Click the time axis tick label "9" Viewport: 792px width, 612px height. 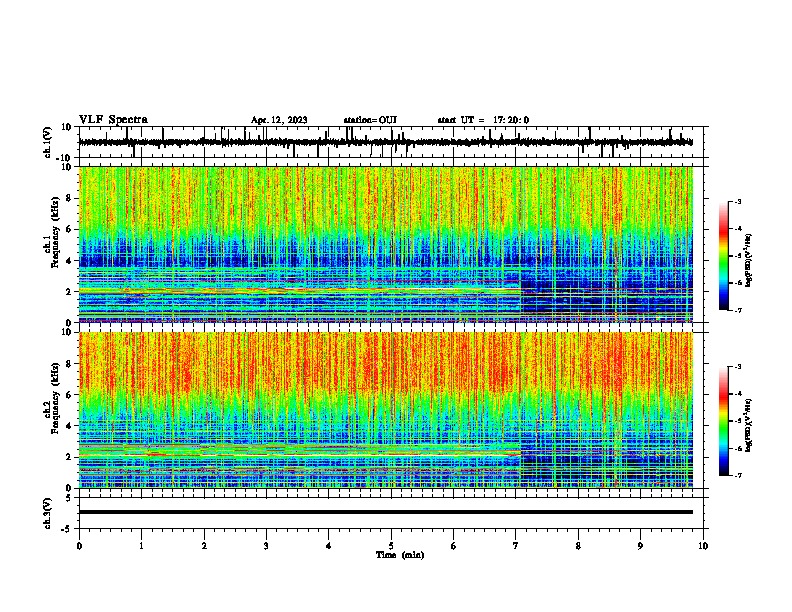tap(640, 546)
